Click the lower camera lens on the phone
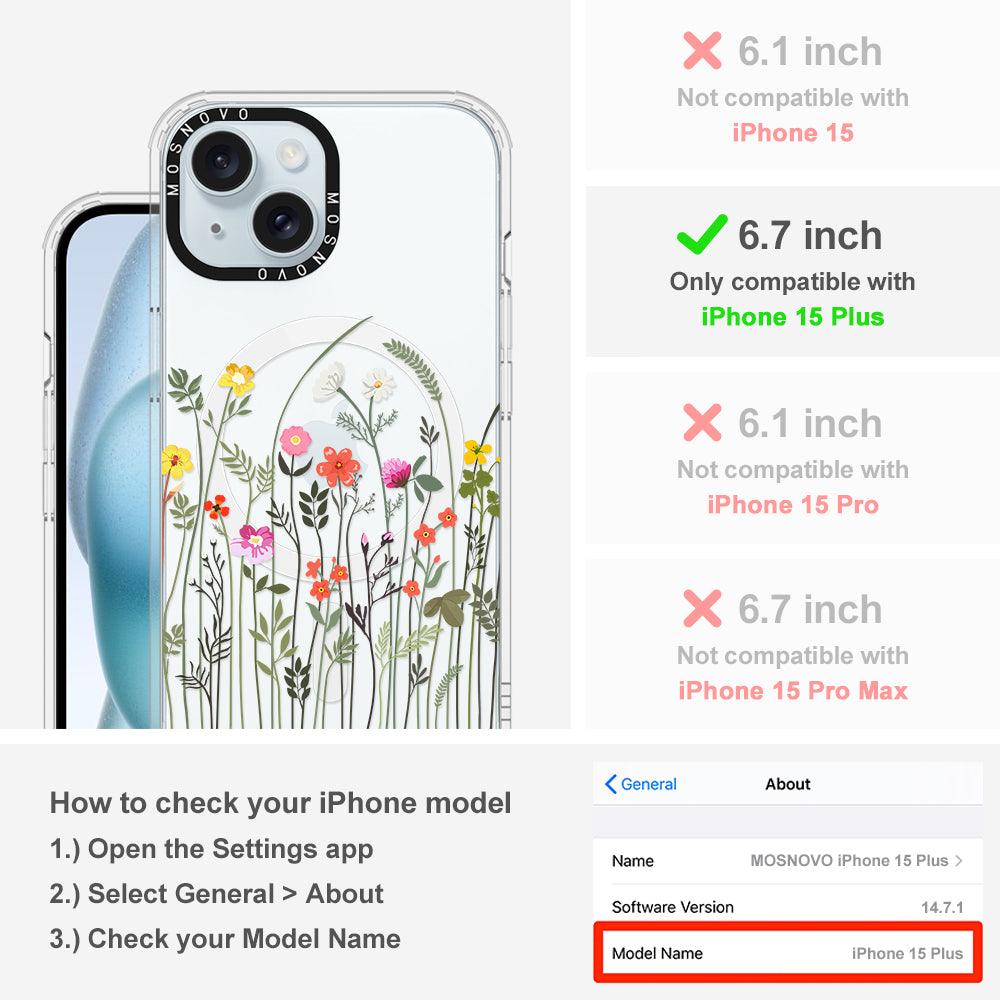 pos(283,223)
